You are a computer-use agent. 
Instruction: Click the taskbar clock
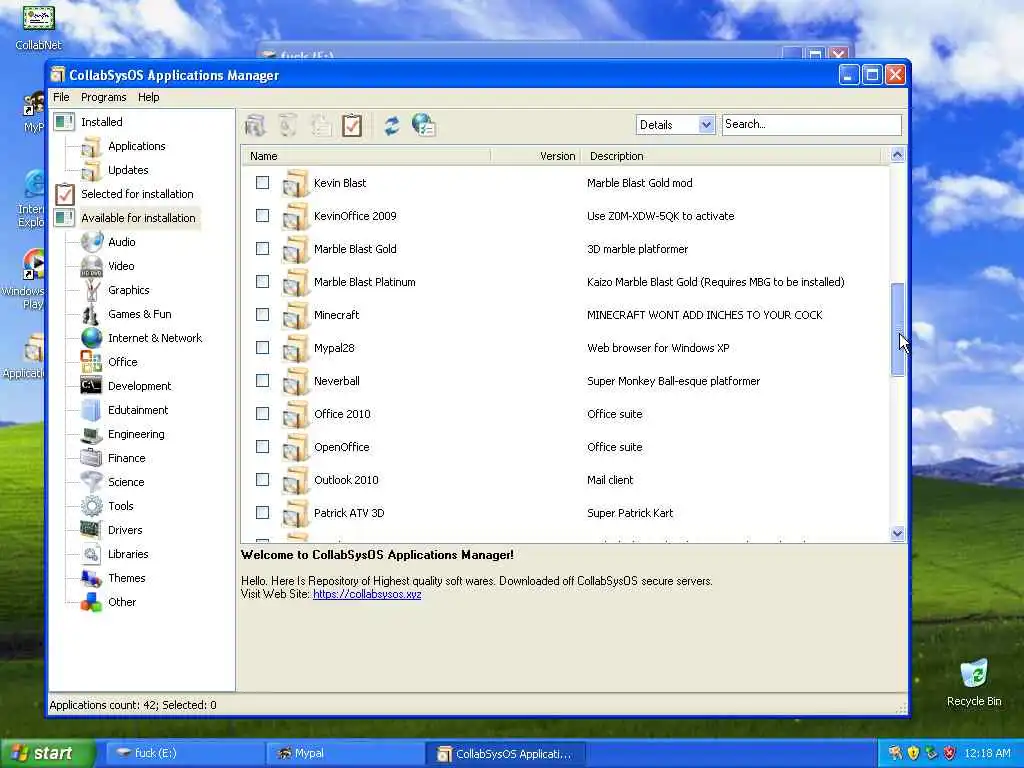(x=987, y=754)
